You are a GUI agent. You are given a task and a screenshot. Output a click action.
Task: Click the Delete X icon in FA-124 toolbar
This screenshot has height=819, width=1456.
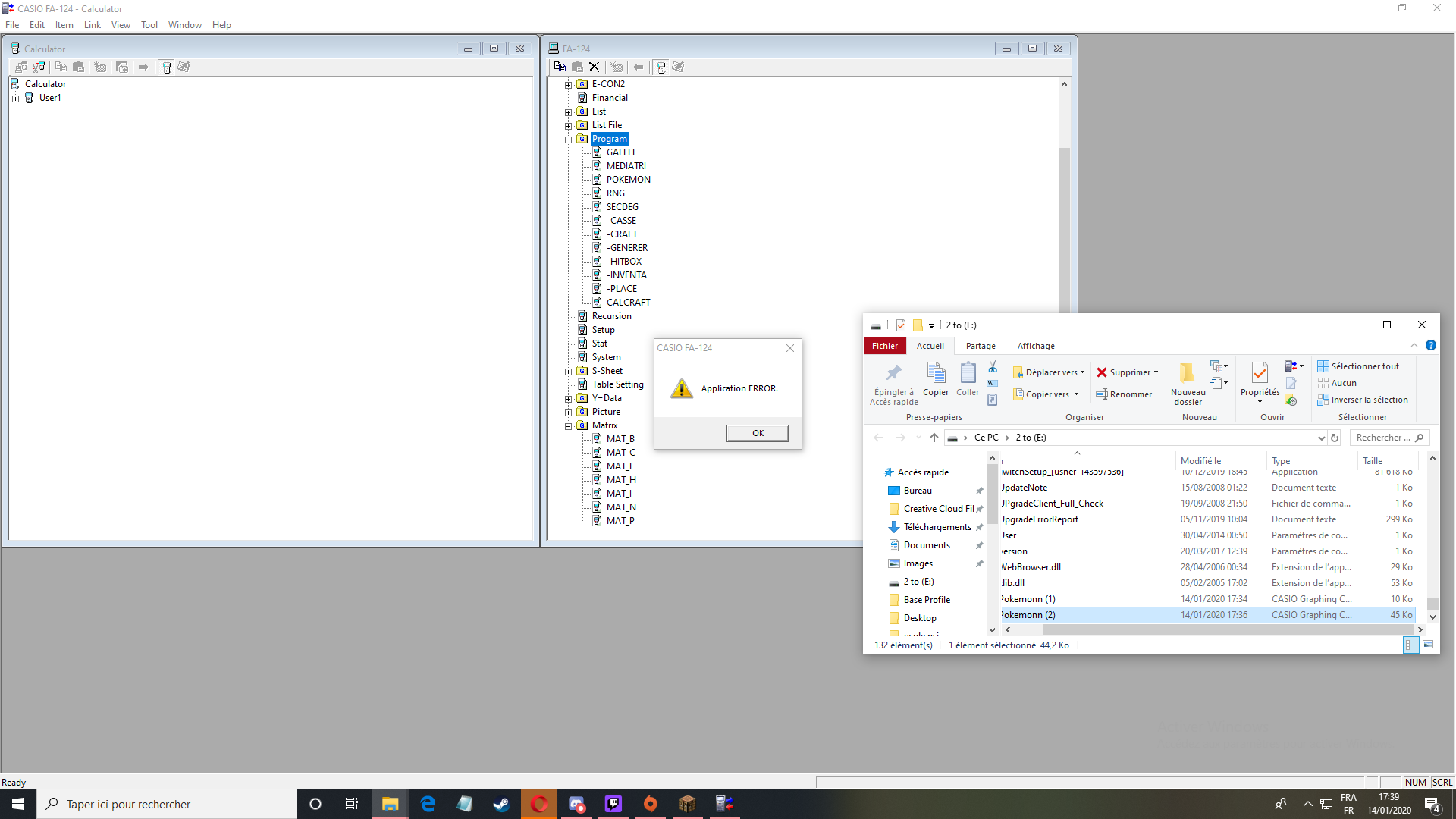click(594, 67)
